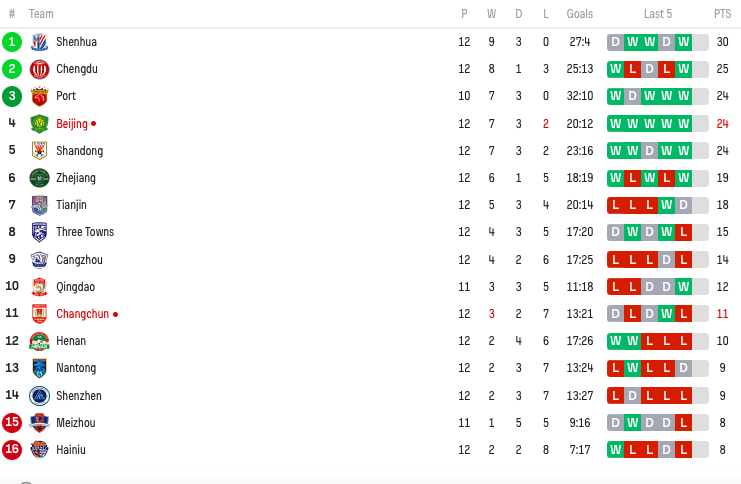
Task: Click the Shenhua team crest icon
Action: (x=39, y=42)
